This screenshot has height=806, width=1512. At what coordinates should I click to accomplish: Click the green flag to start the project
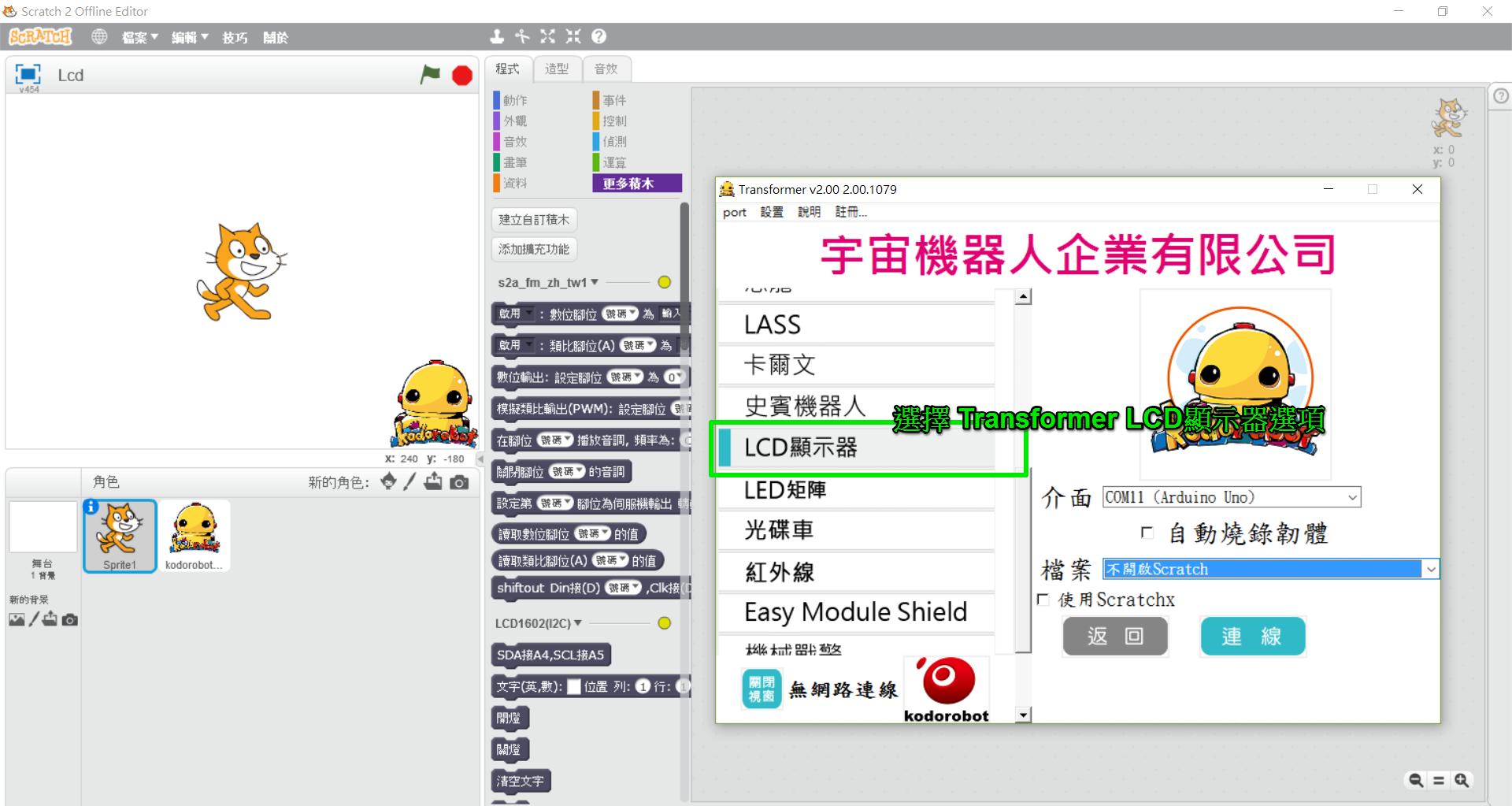430,75
